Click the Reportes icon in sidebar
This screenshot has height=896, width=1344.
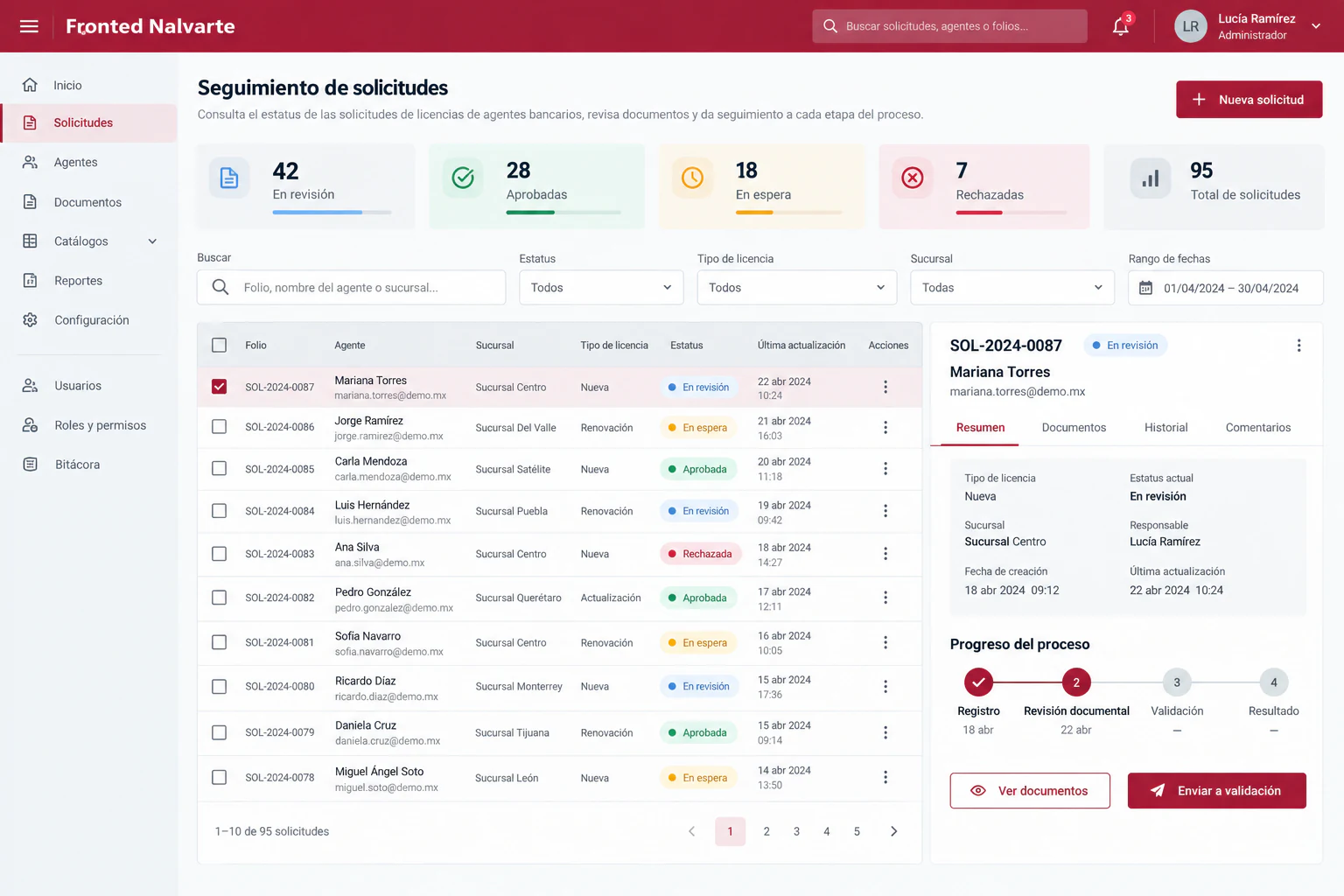click(30, 281)
